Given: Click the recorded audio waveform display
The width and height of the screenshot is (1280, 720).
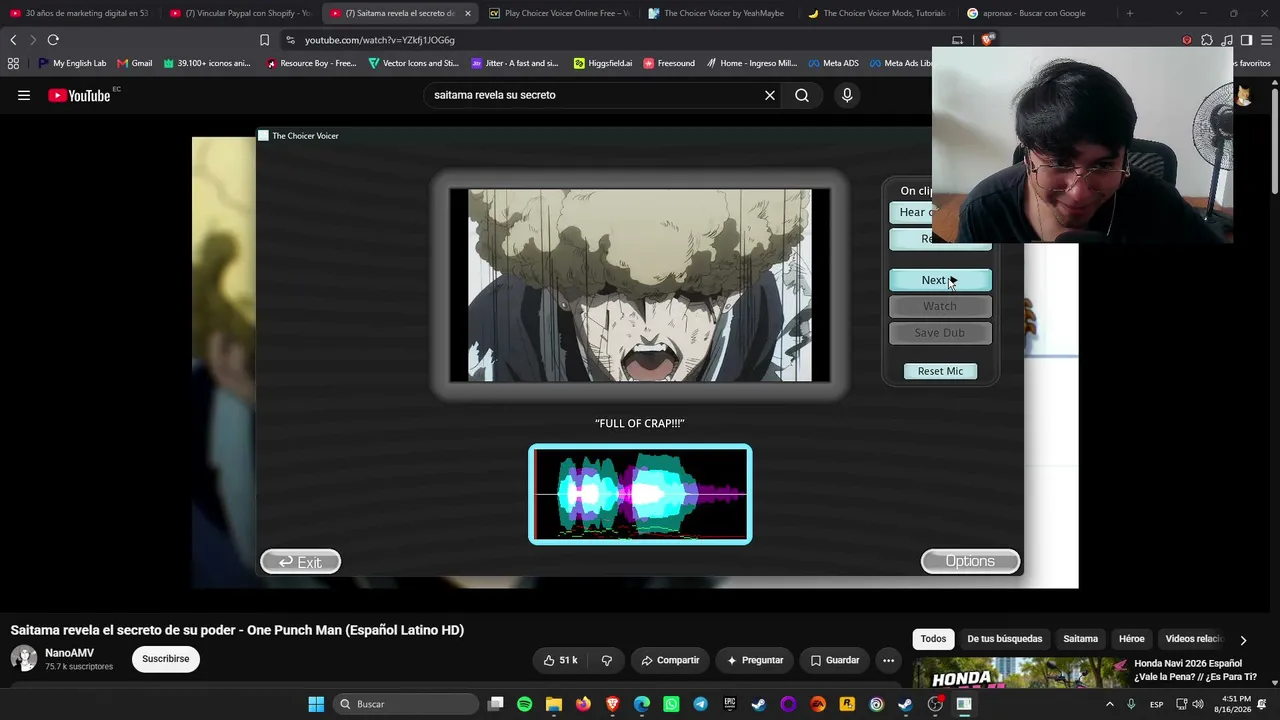Looking at the screenshot, I should pos(640,494).
